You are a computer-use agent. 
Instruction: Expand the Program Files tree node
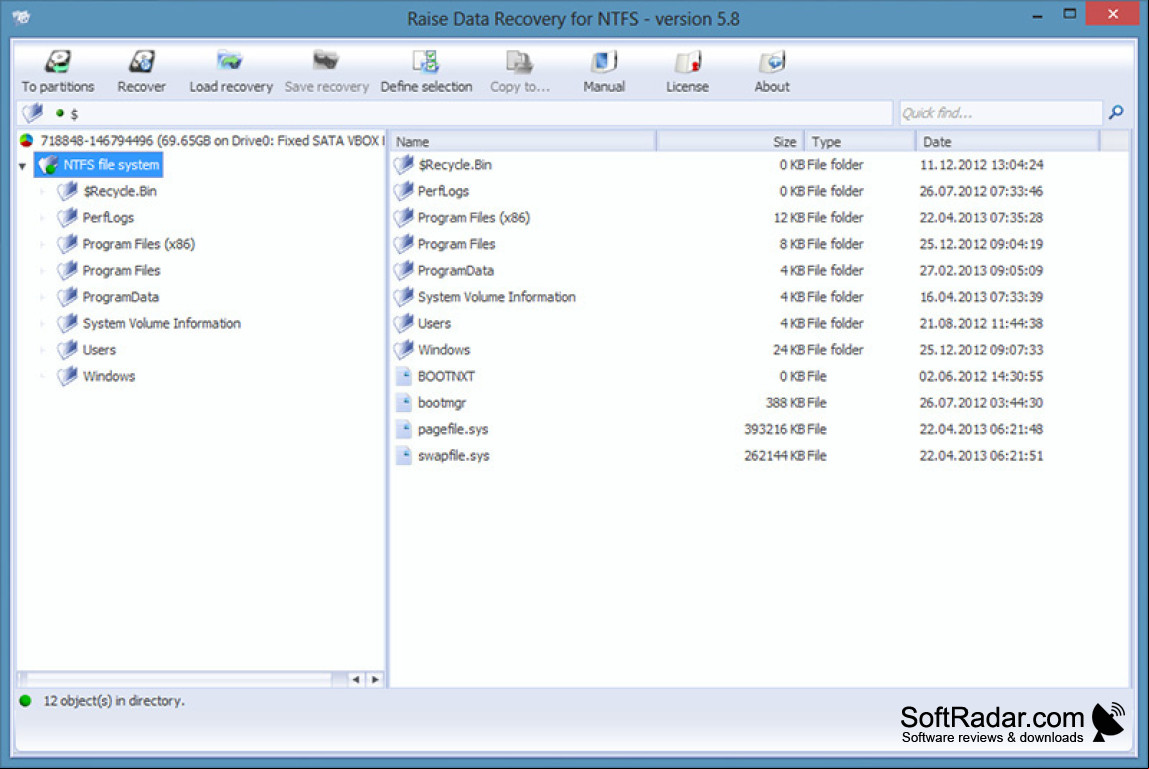pyautogui.click(x=43, y=271)
